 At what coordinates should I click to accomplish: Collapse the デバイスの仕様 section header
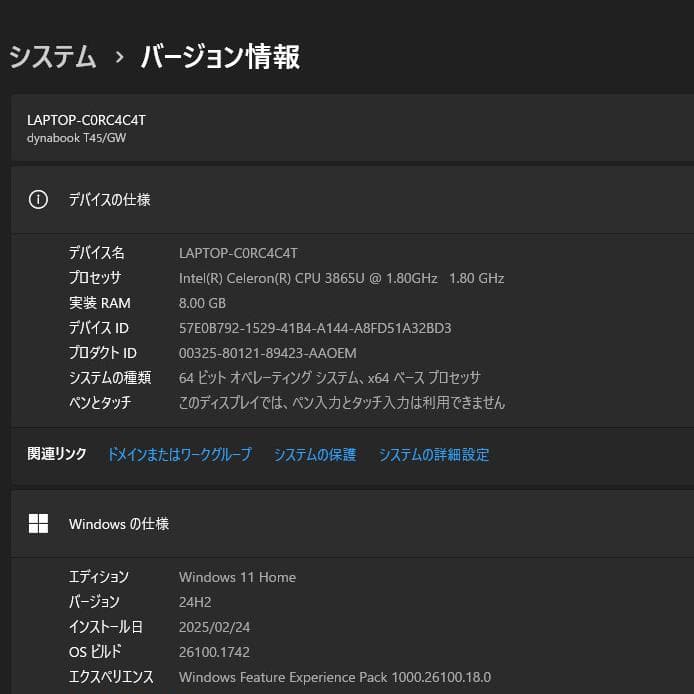click(352, 200)
